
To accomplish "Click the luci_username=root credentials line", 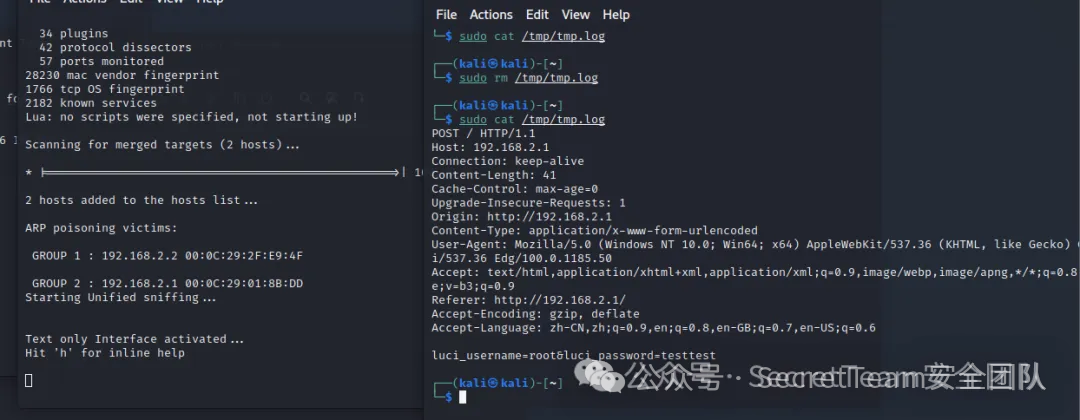I will 574,356.
